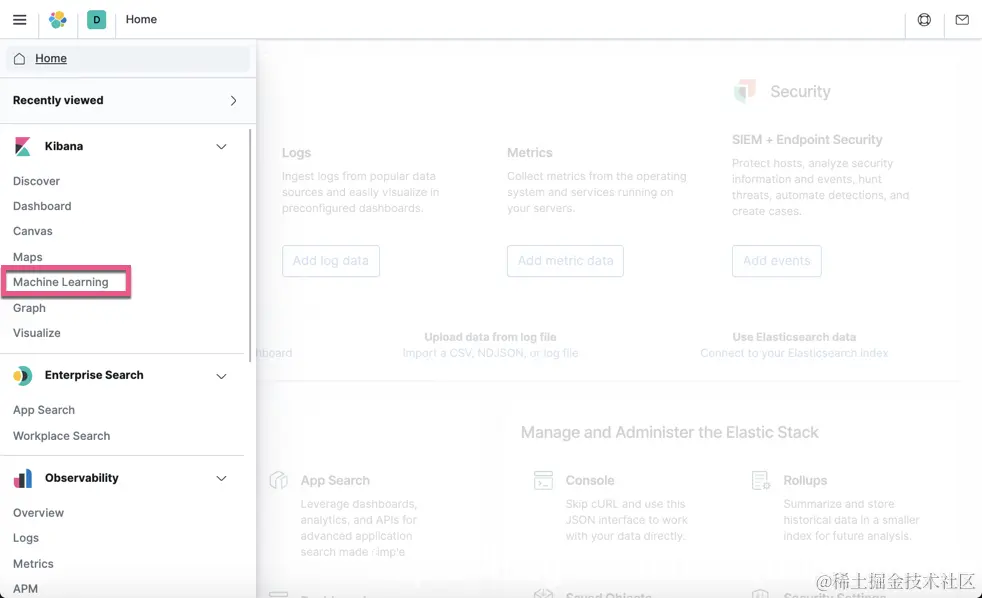Click the Elastic logo icon
This screenshot has height=598, width=982.
[58, 19]
